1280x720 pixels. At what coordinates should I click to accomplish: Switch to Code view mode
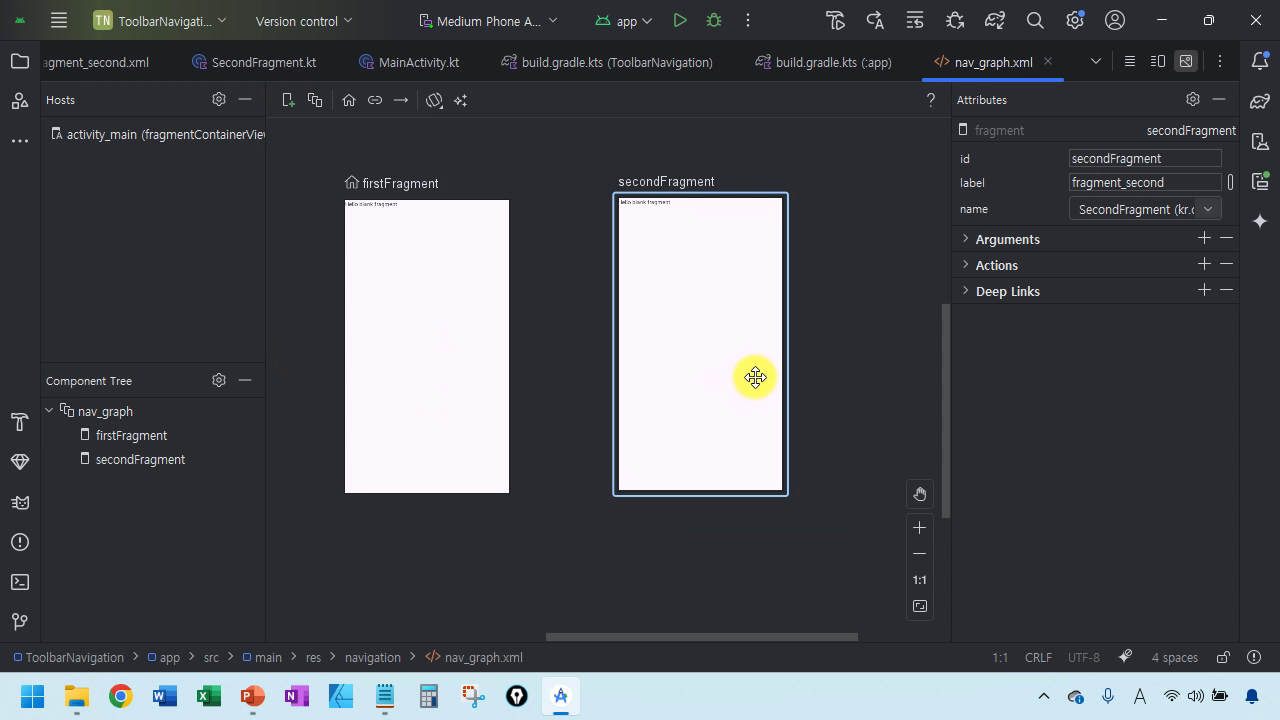1130,62
